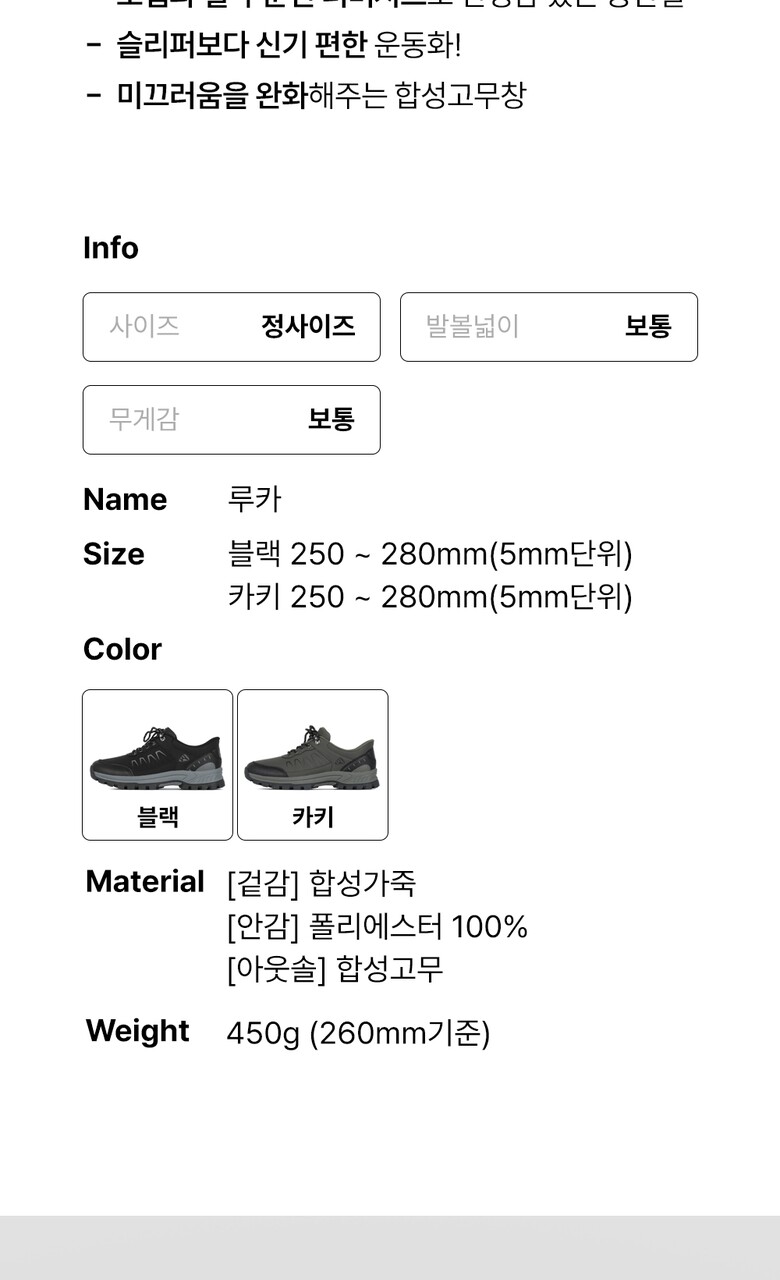780x1280 pixels.
Task: Click the gray footer bar
Action: coord(390,1248)
